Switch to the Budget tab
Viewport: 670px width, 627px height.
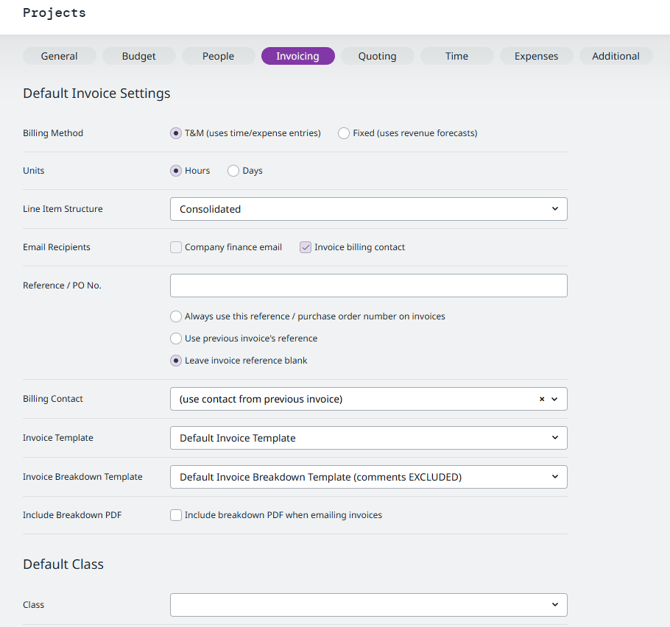139,56
